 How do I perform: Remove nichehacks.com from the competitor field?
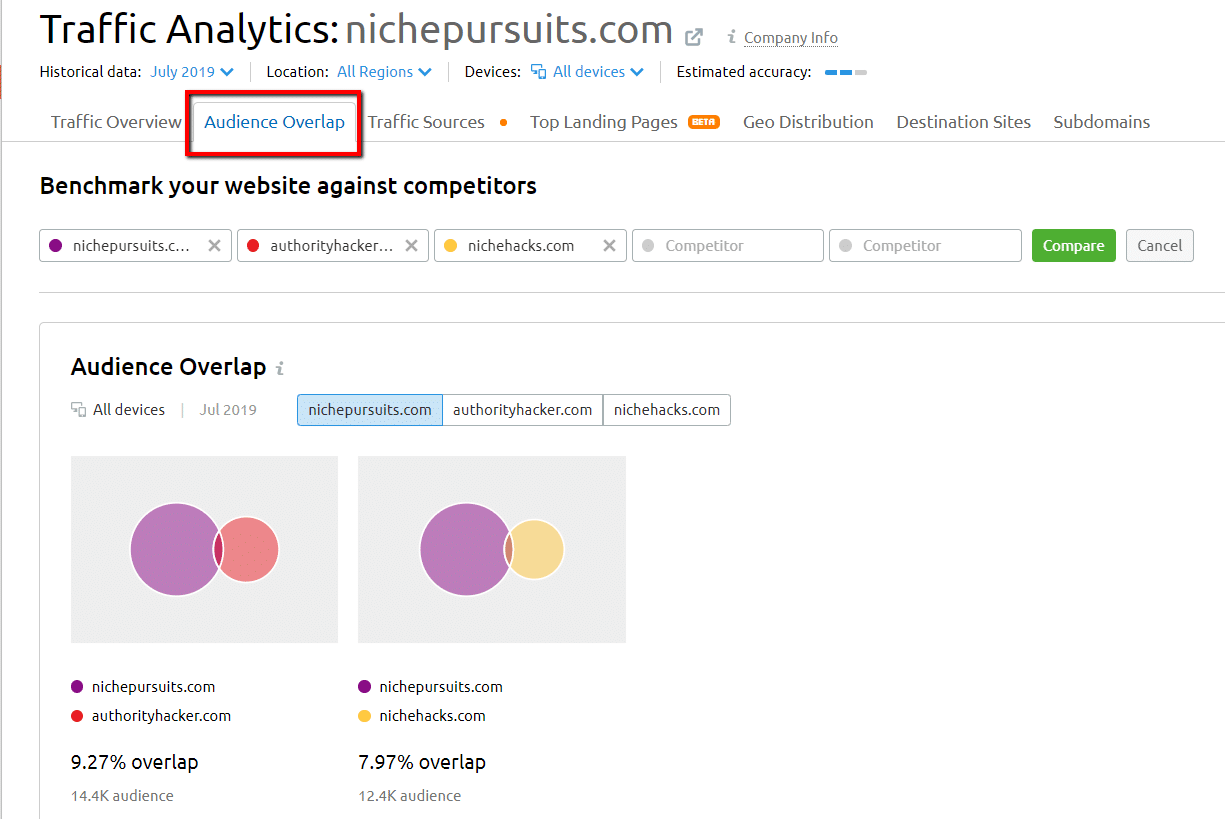click(609, 246)
